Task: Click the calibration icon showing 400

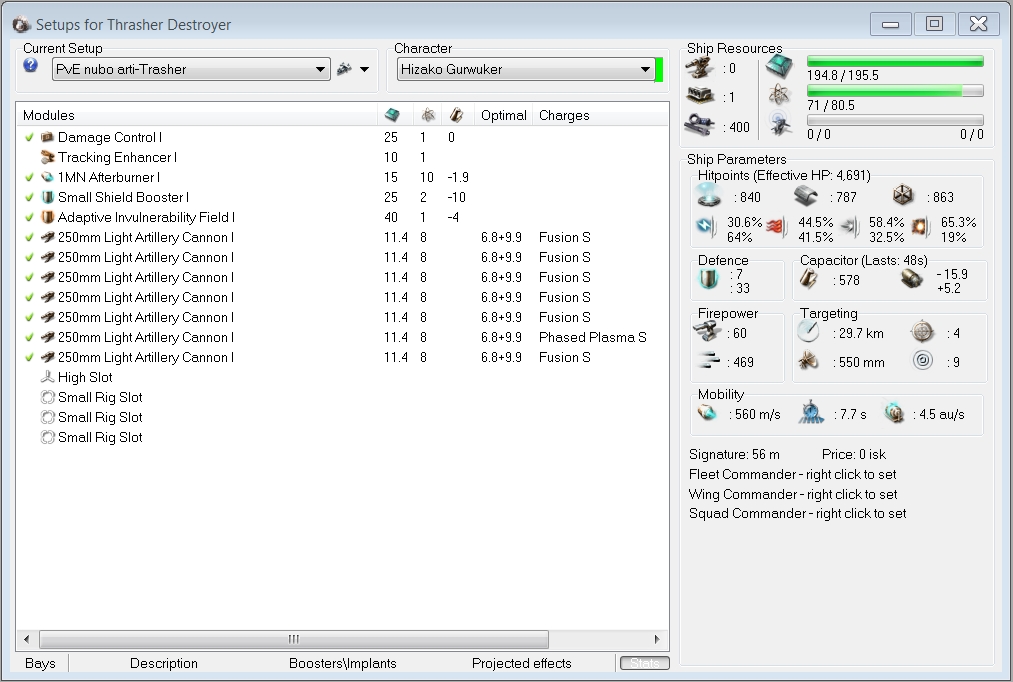Action: coord(699,125)
